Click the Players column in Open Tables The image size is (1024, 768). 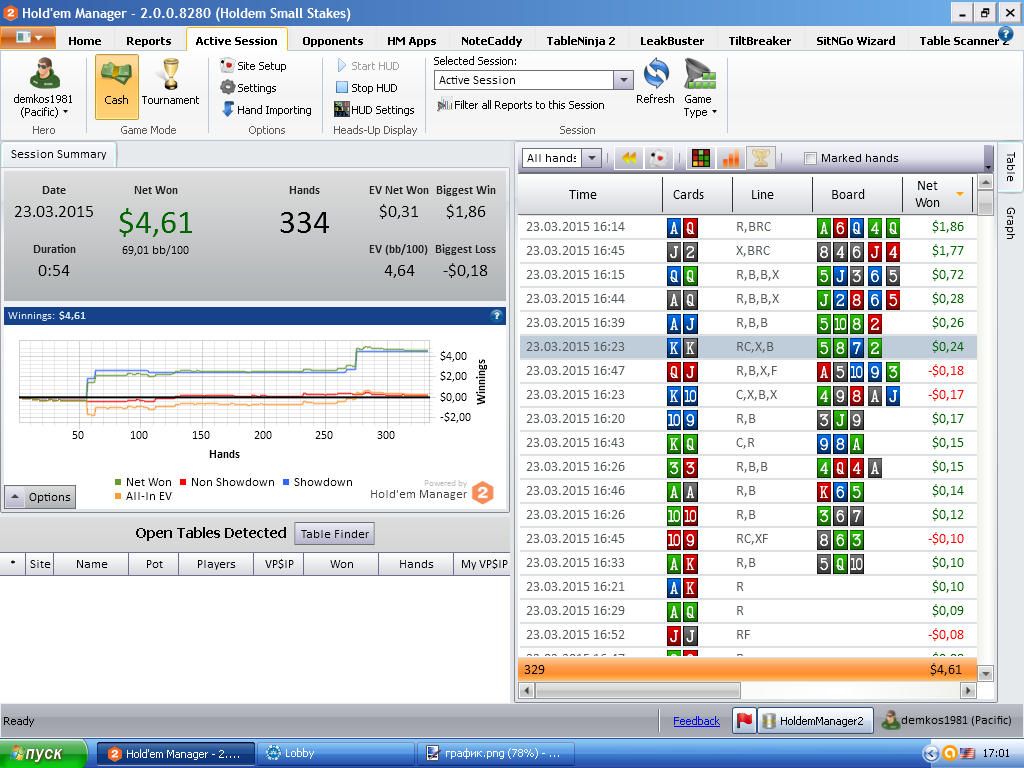216,564
